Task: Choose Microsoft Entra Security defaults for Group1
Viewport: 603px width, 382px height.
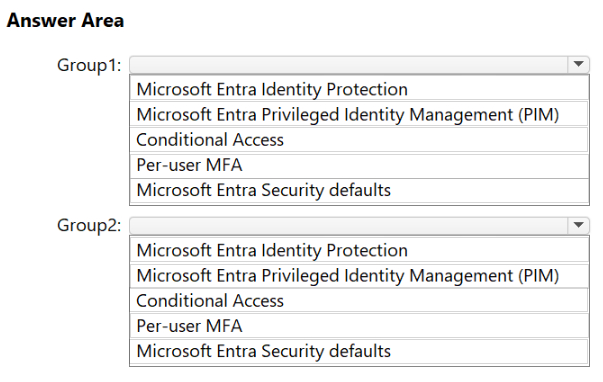Action: point(359,190)
